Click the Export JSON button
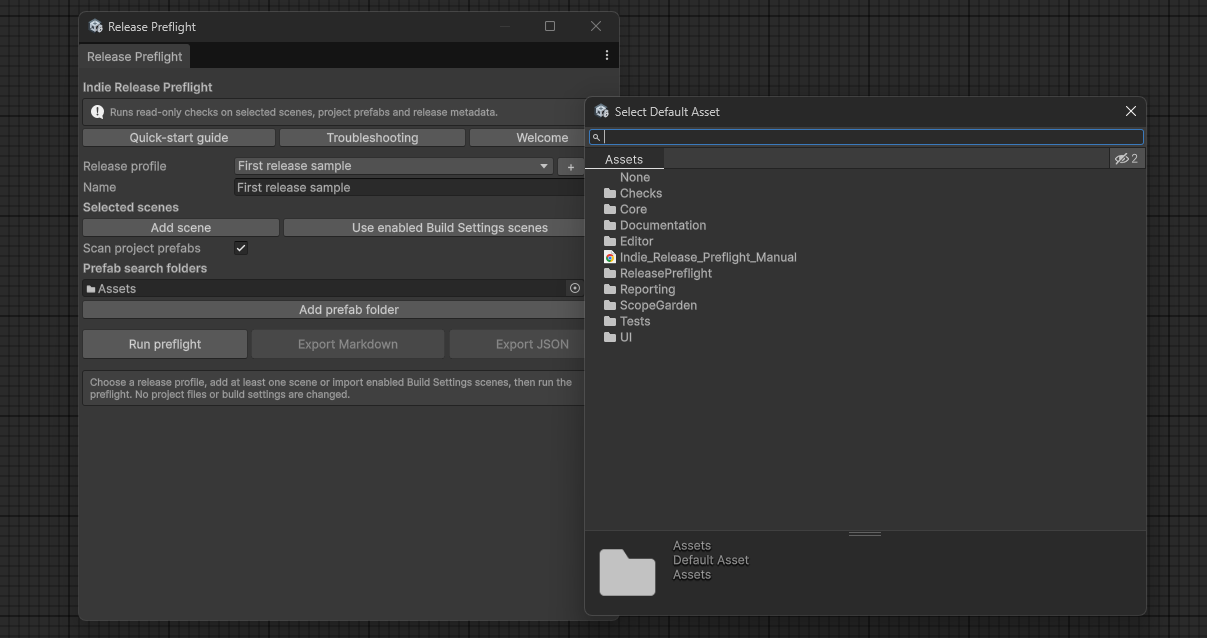Image resolution: width=1207 pixels, height=638 pixels. (518, 344)
